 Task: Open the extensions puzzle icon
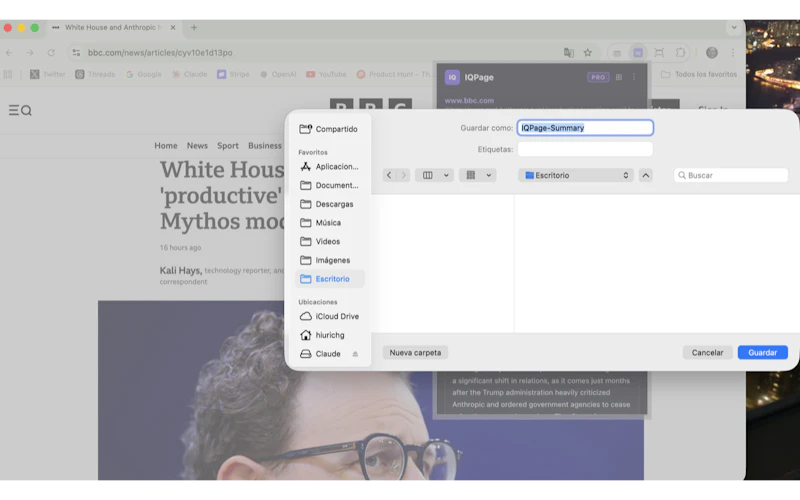(680, 53)
